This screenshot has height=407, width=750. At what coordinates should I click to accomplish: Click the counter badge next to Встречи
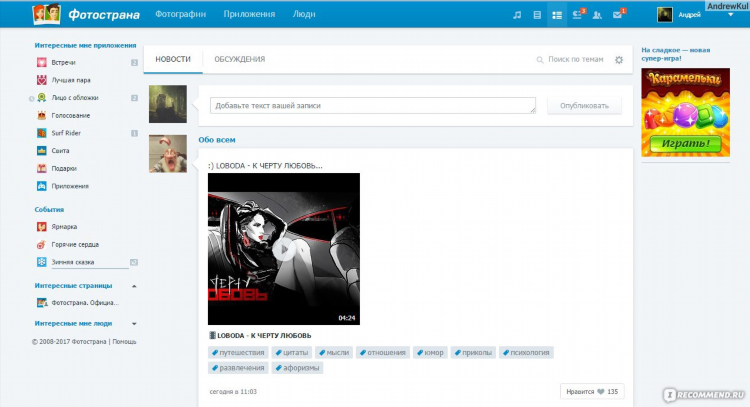coord(134,63)
